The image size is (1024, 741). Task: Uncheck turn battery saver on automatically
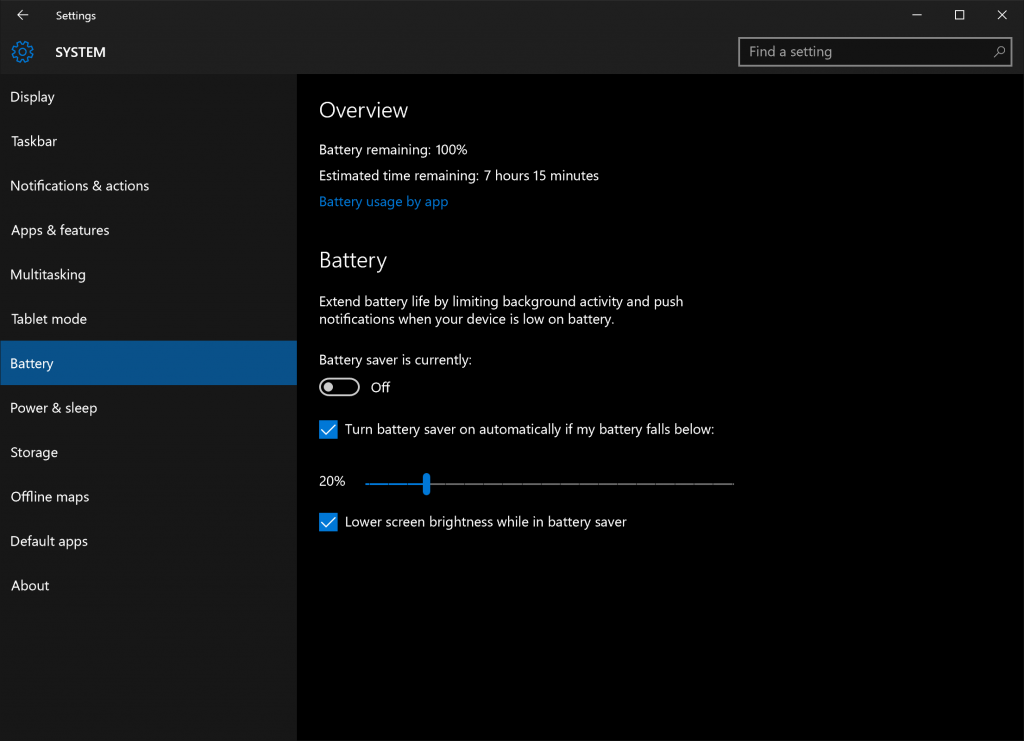(328, 429)
